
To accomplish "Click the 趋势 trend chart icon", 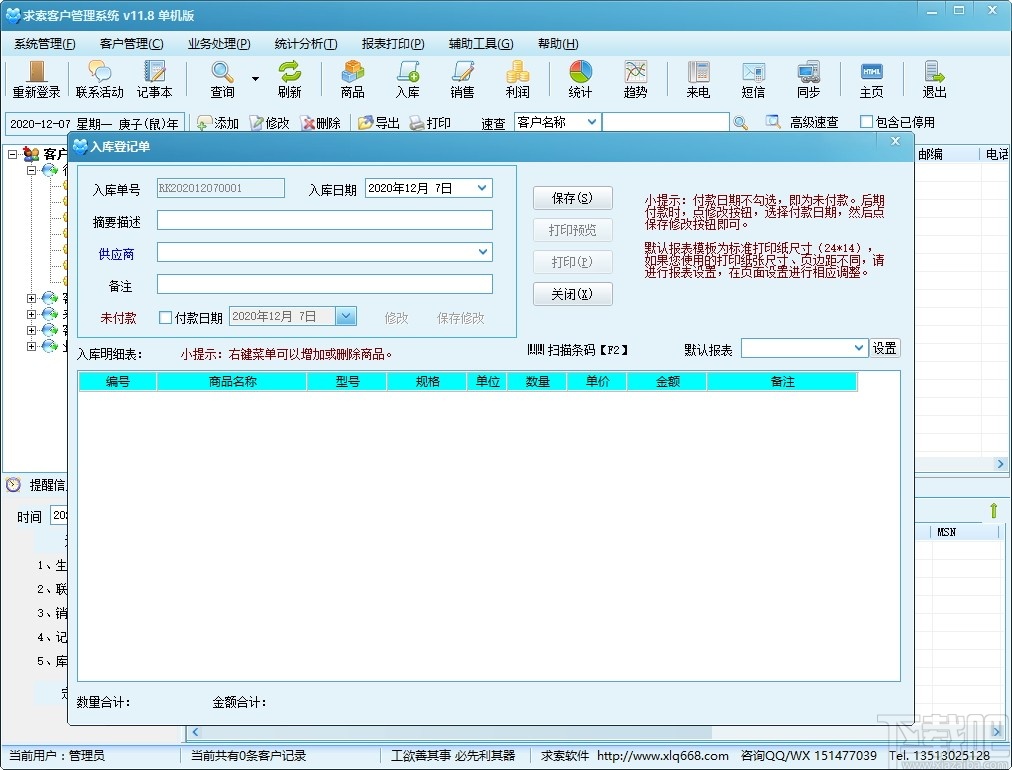I will pyautogui.click(x=635, y=79).
